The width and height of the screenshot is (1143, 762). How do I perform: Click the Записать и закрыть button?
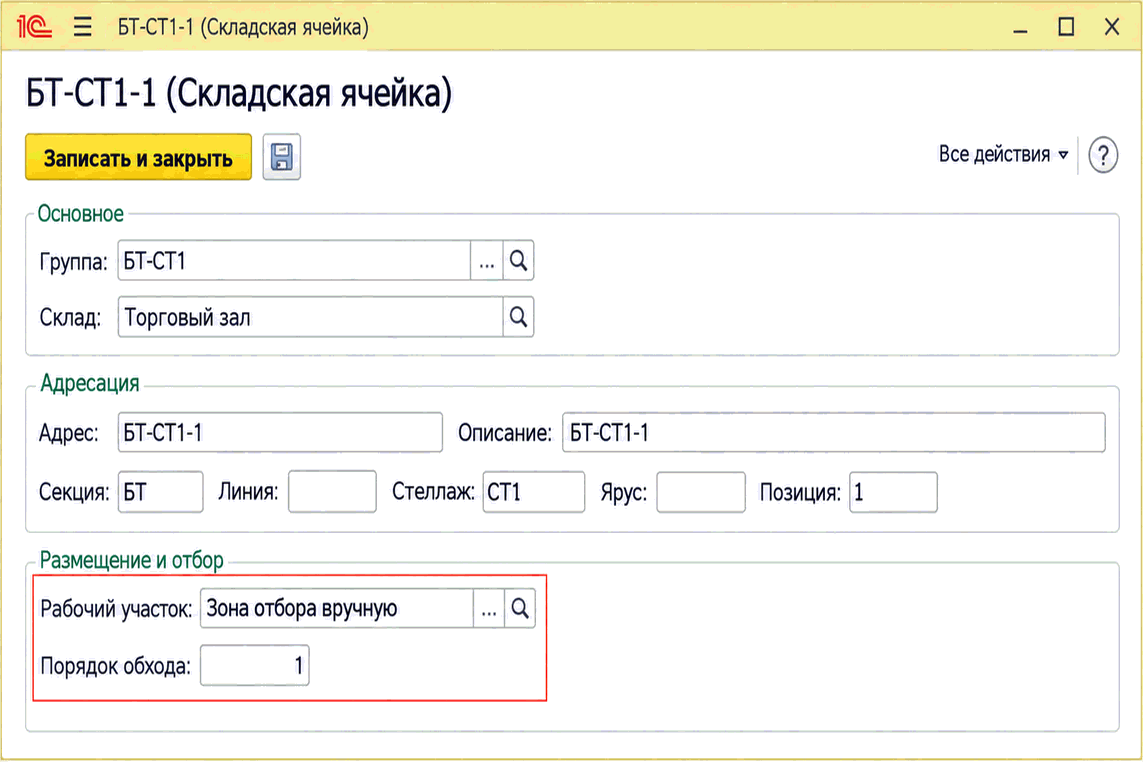139,157
